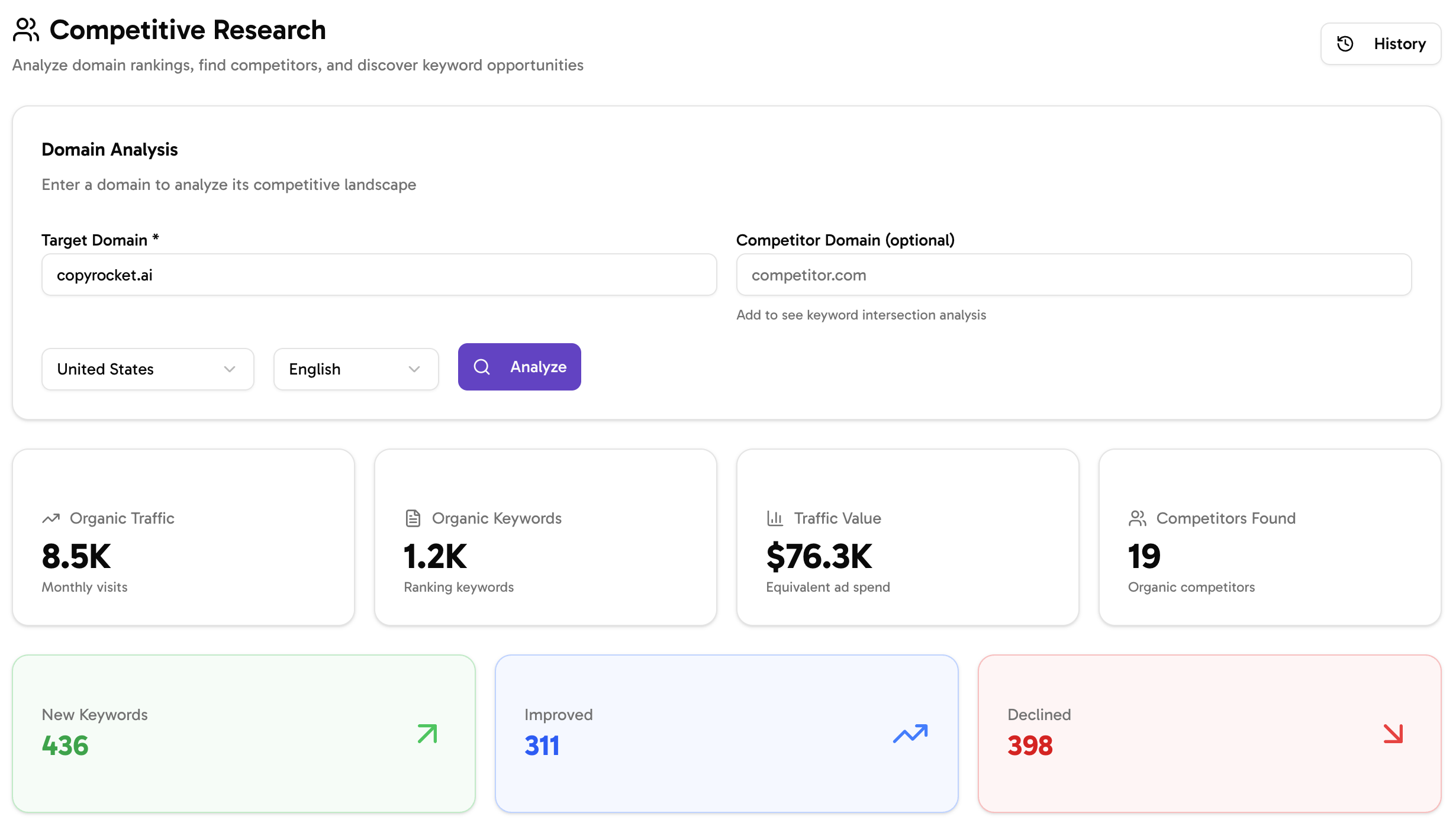Click the Organic Keywords document icon
Image resolution: width=1456 pixels, height=826 pixels.
pyautogui.click(x=413, y=518)
